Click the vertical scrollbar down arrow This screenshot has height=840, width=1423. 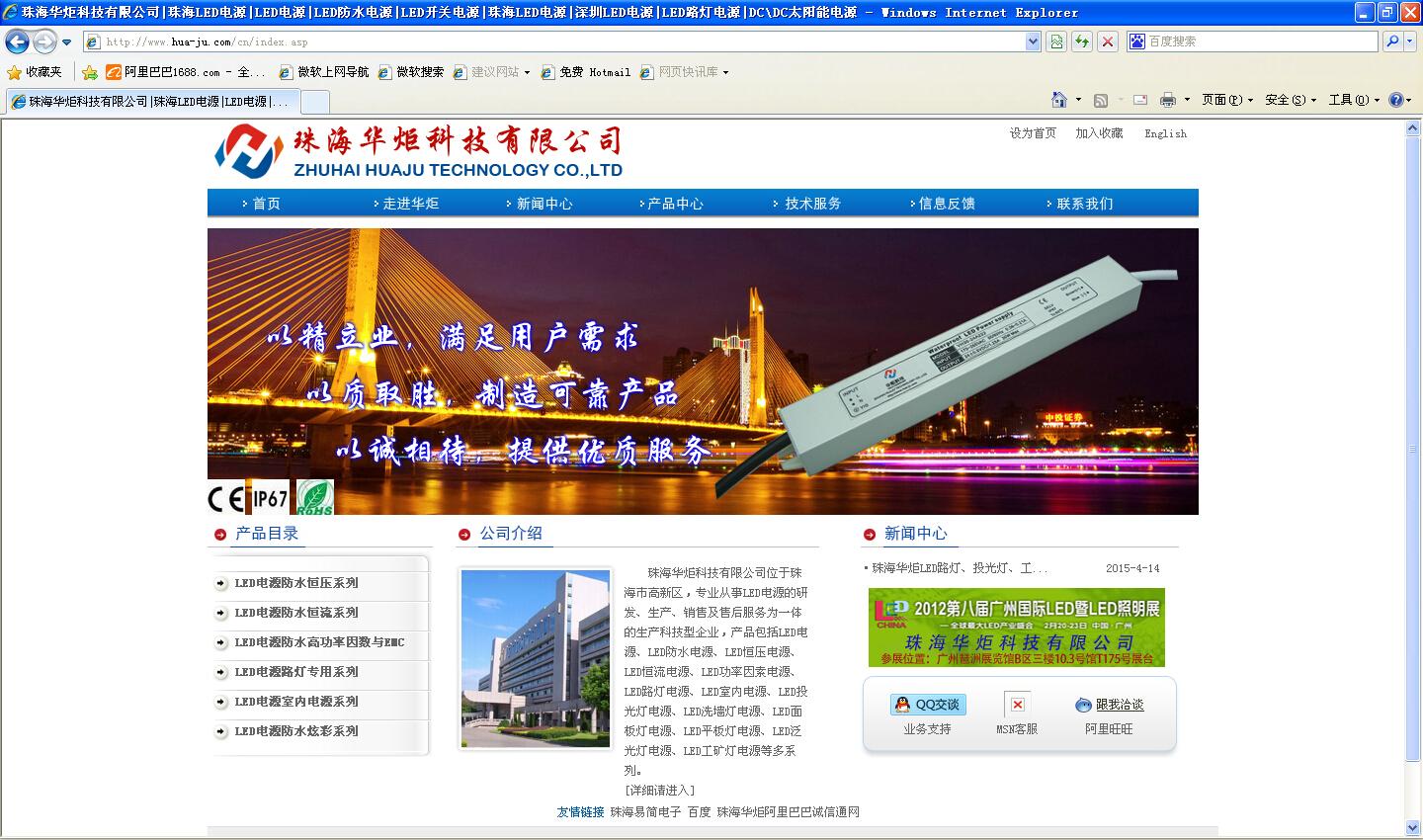[1413, 827]
